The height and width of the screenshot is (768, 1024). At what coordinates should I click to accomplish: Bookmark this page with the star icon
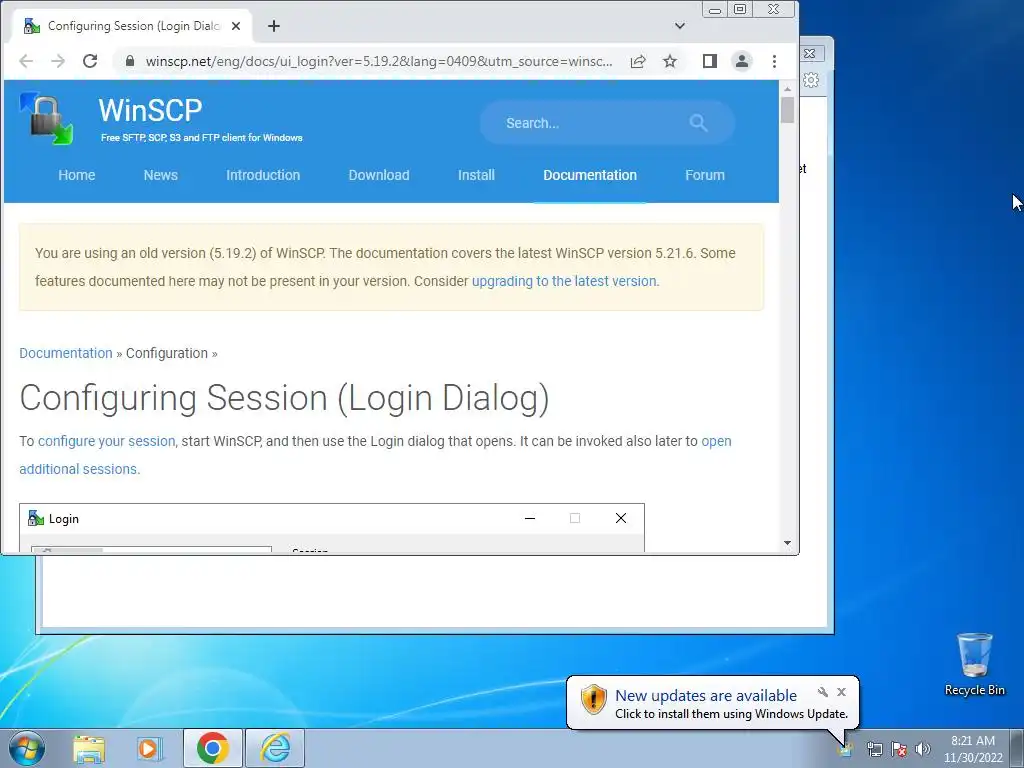(670, 61)
